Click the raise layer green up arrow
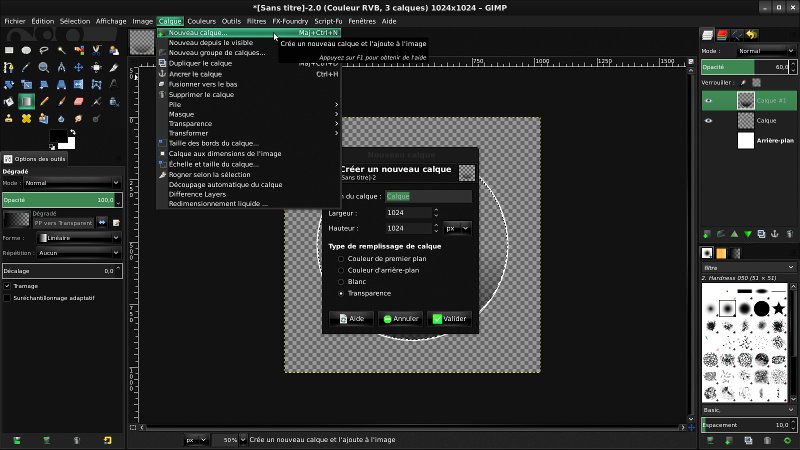The image size is (800, 450). tap(734, 234)
